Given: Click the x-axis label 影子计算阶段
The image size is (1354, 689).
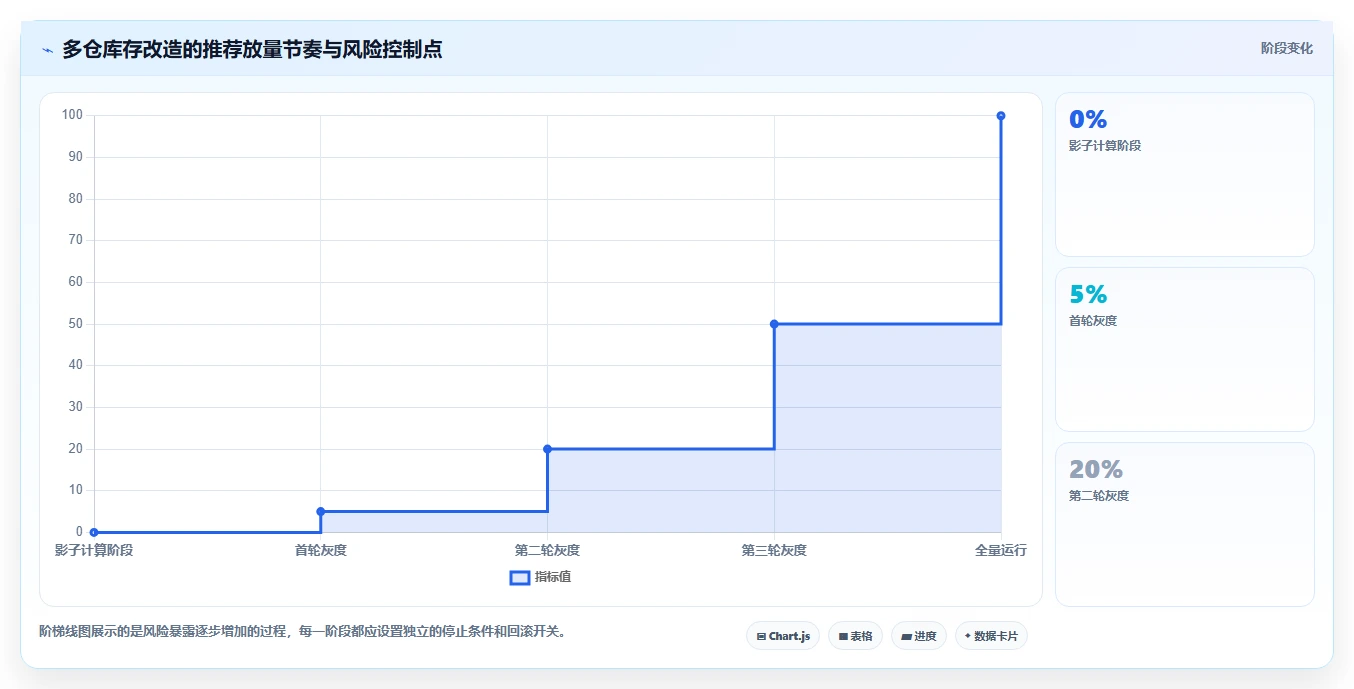Looking at the screenshot, I should 94,550.
